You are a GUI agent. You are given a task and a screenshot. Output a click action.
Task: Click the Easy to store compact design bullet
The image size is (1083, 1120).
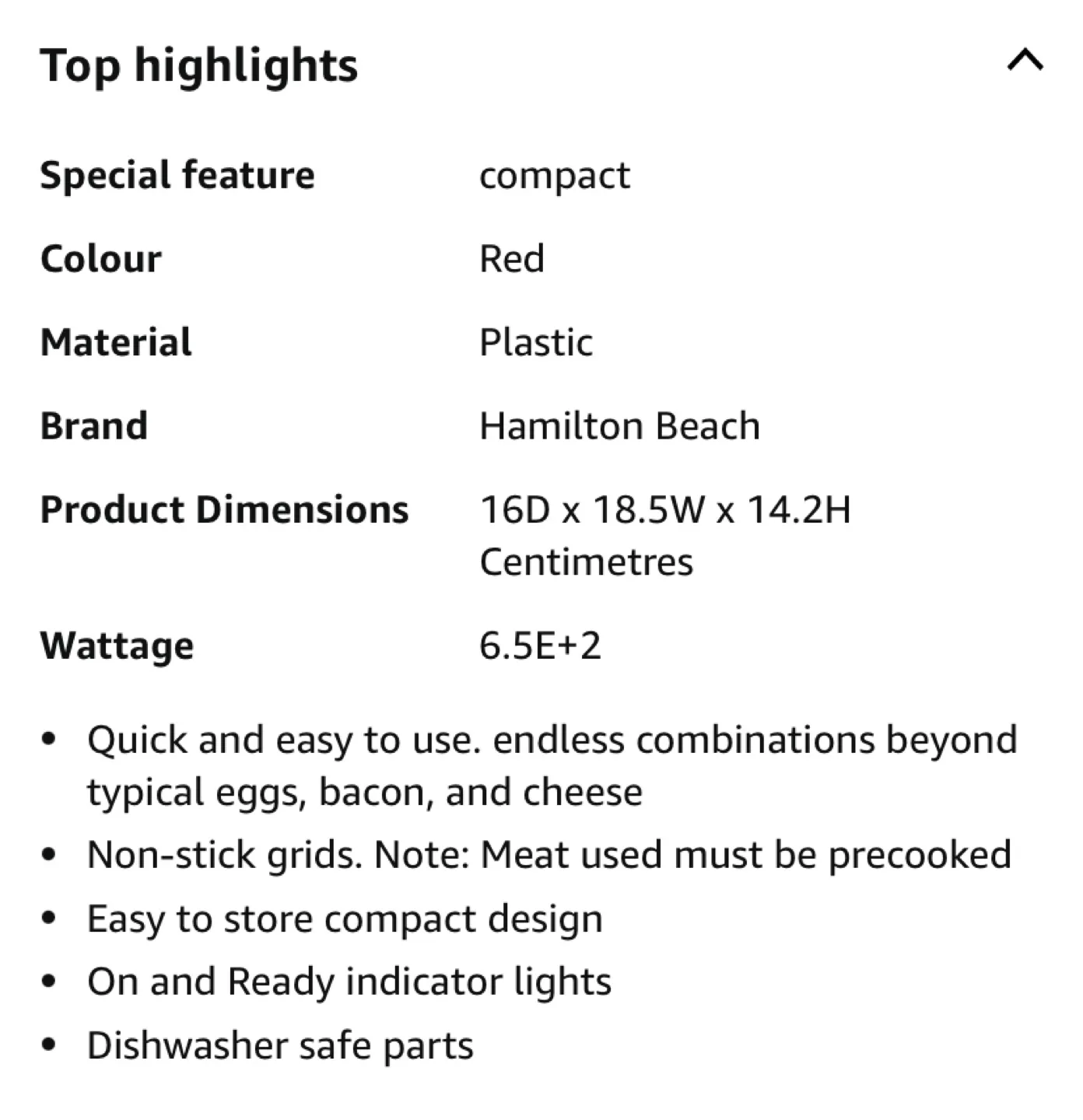click(x=345, y=918)
